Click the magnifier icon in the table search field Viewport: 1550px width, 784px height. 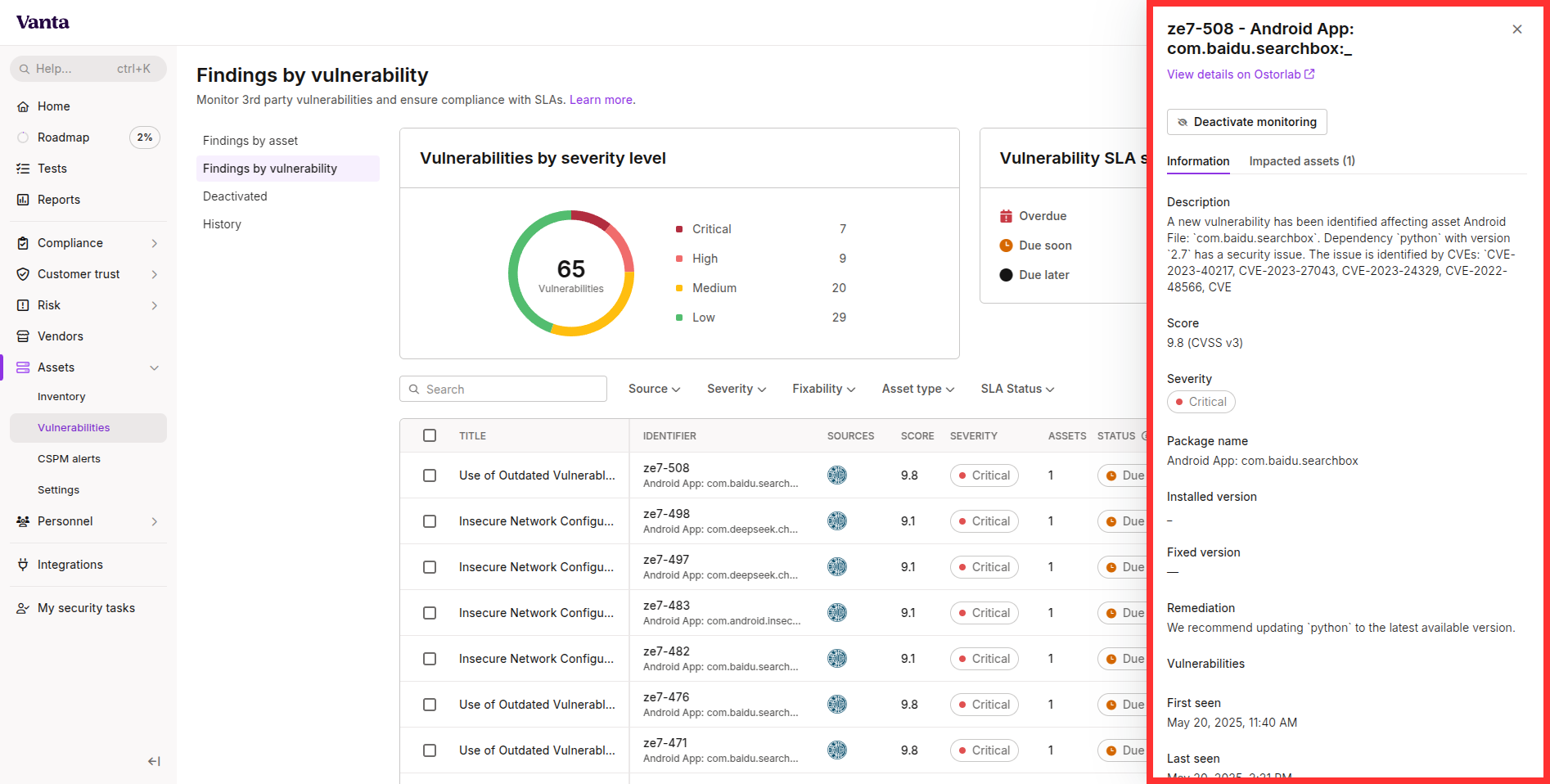tap(414, 390)
